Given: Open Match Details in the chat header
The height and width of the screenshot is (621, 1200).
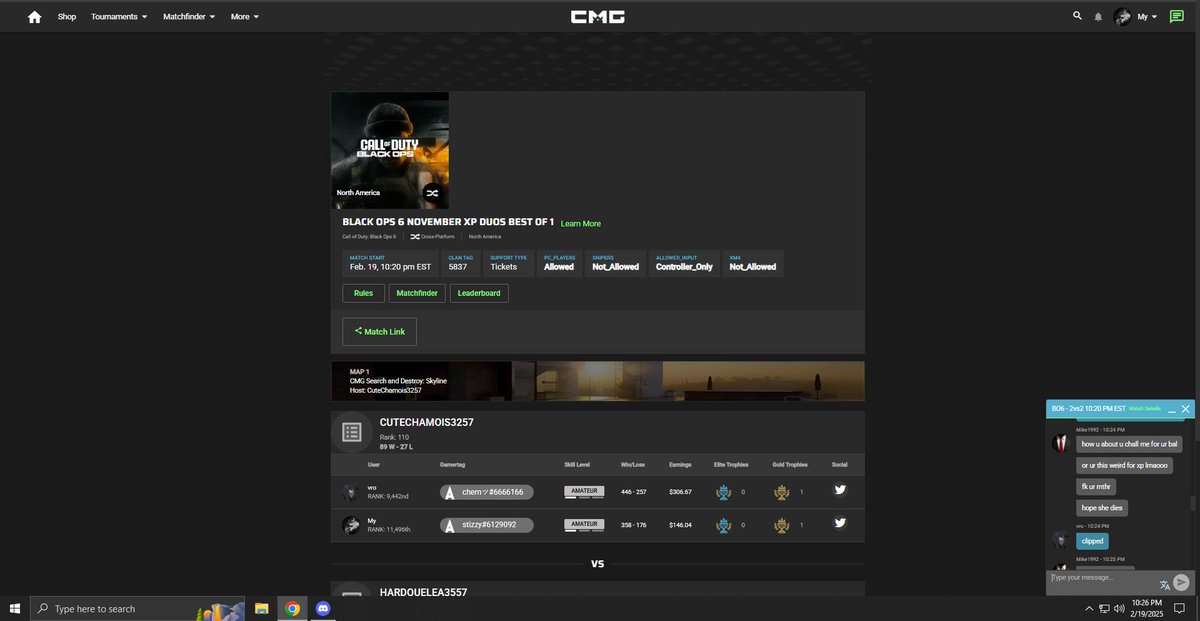Looking at the screenshot, I should (1145, 409).
